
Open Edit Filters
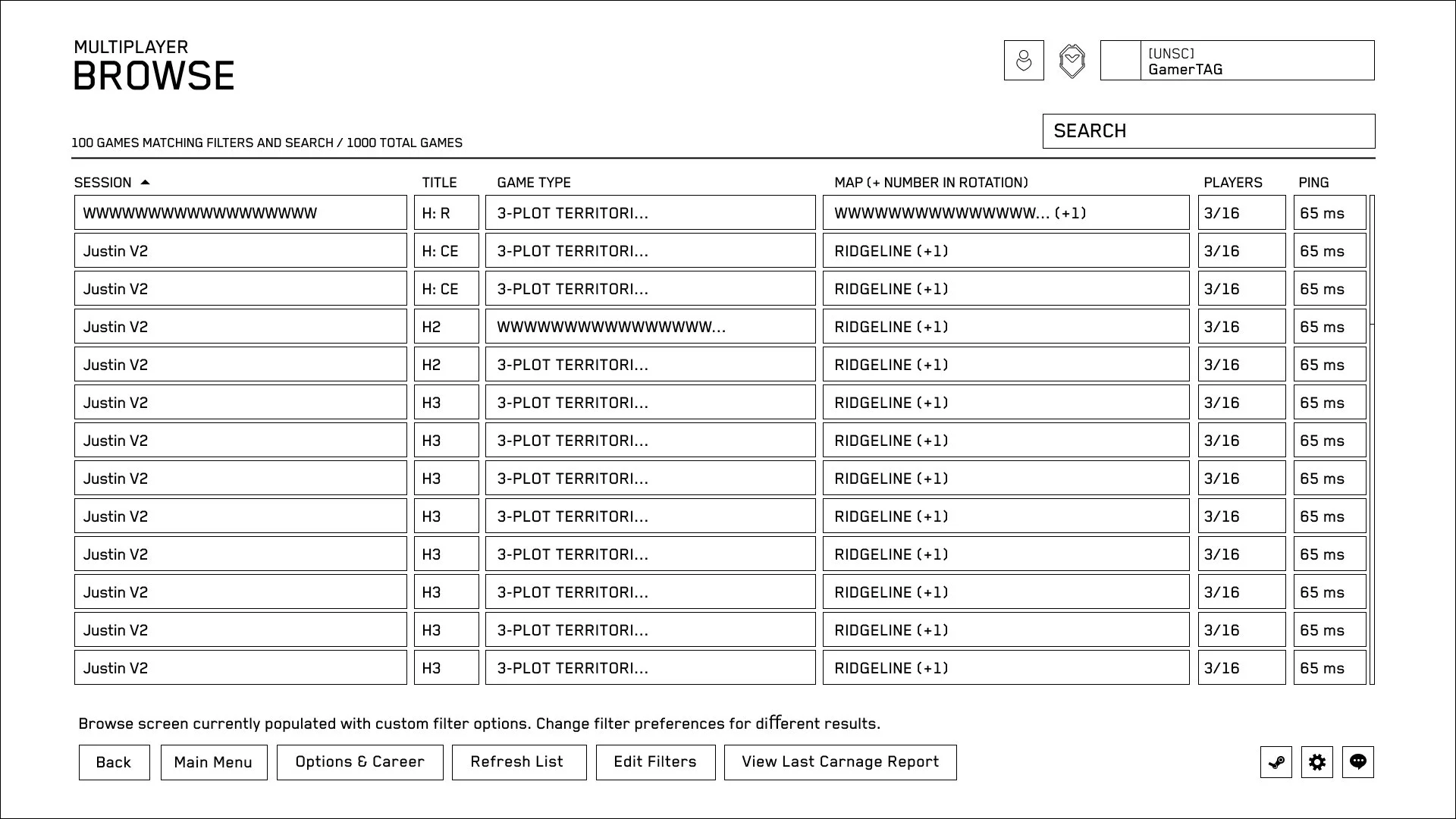655,762
